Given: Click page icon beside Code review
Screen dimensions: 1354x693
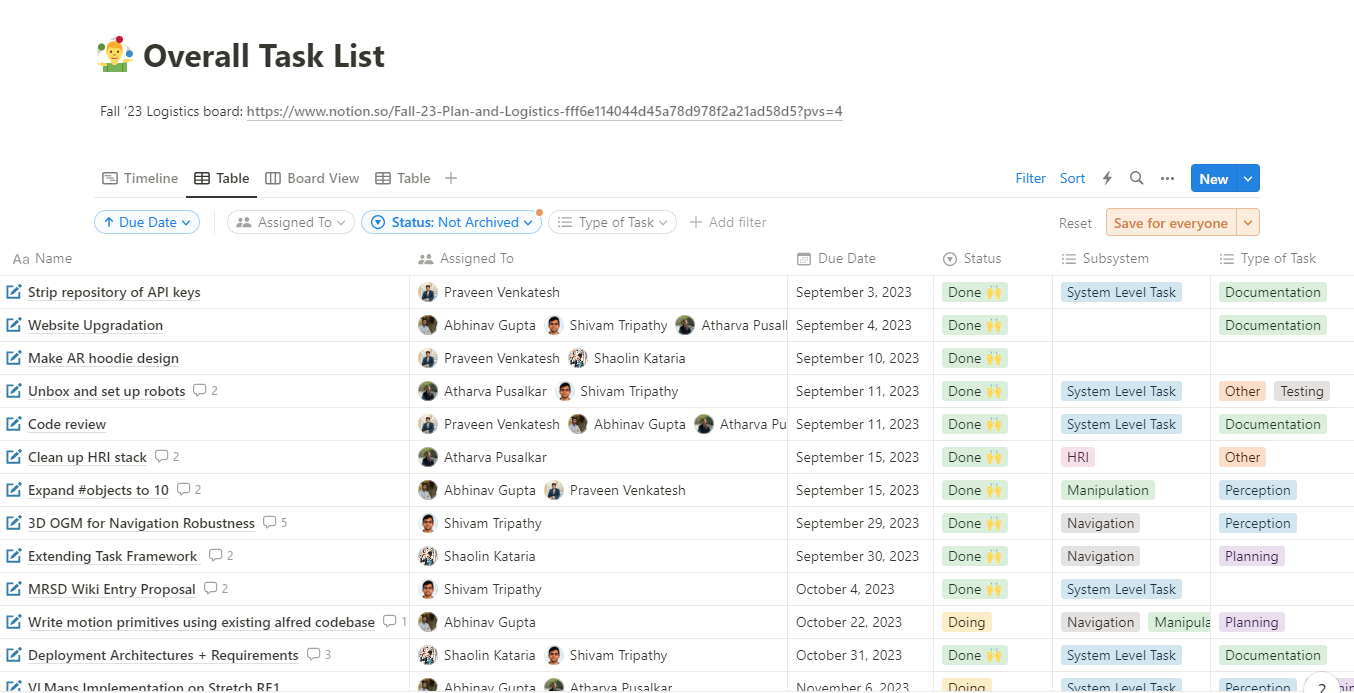Looking at the screenshot, I should pos(14,424).
